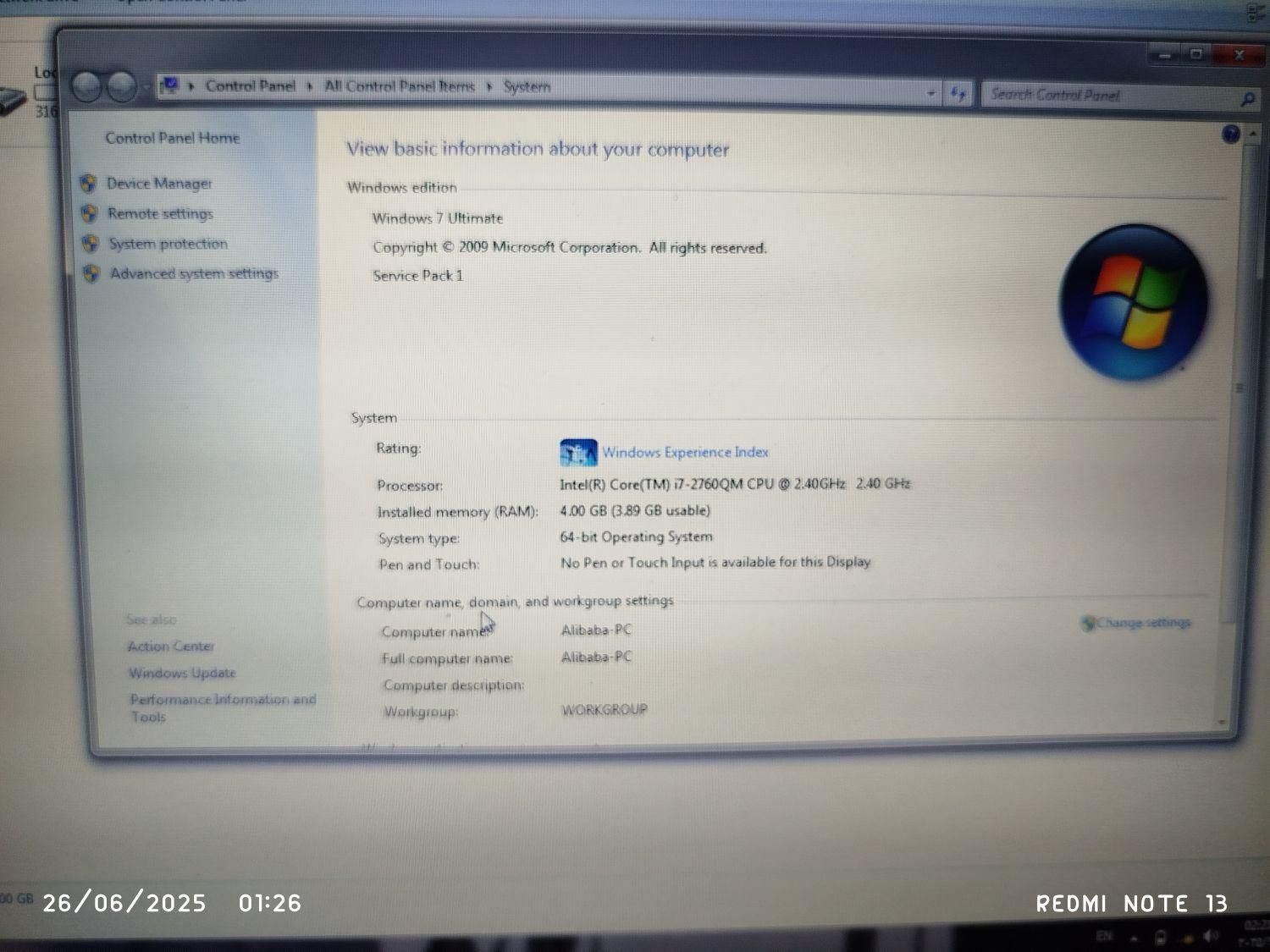The height and width of the screenshot is (952, 1270).
Task: Click the Back navigation arrow button
Action: 87,86
